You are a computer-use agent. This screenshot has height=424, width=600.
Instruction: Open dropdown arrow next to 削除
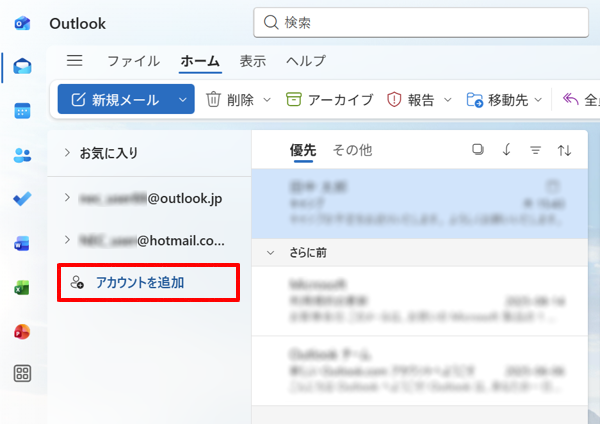coord(267,100)
